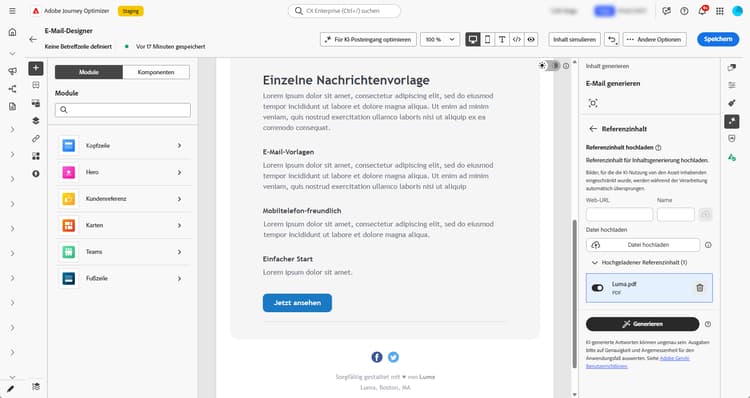Open the layers tree icon in rail
Screen dimensions: 750x398
[x=36, y=121]
